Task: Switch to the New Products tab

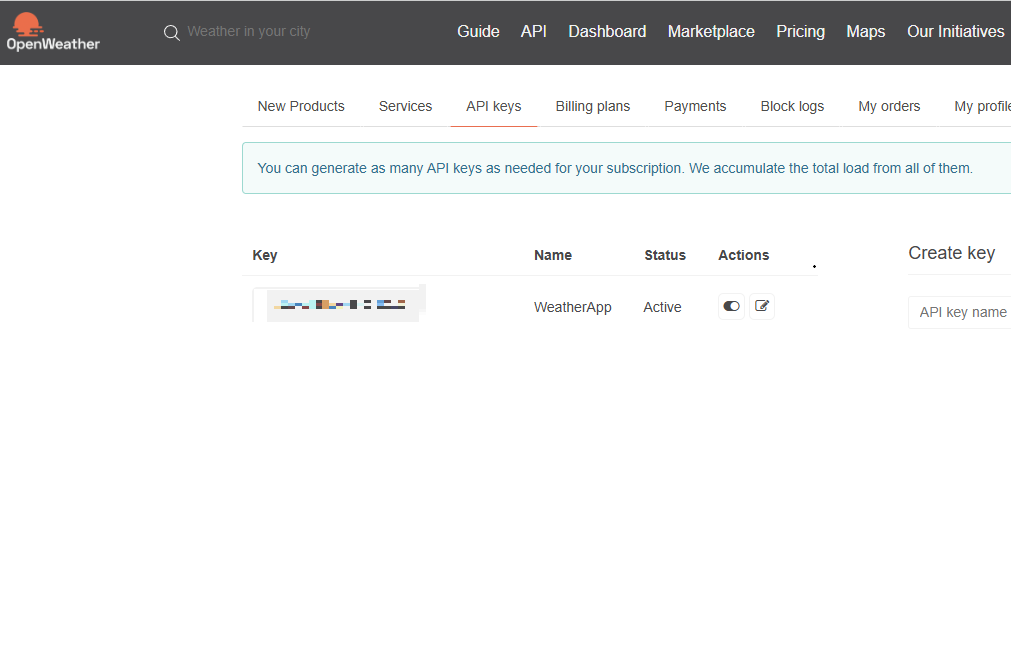Action: tap(301, 106)
